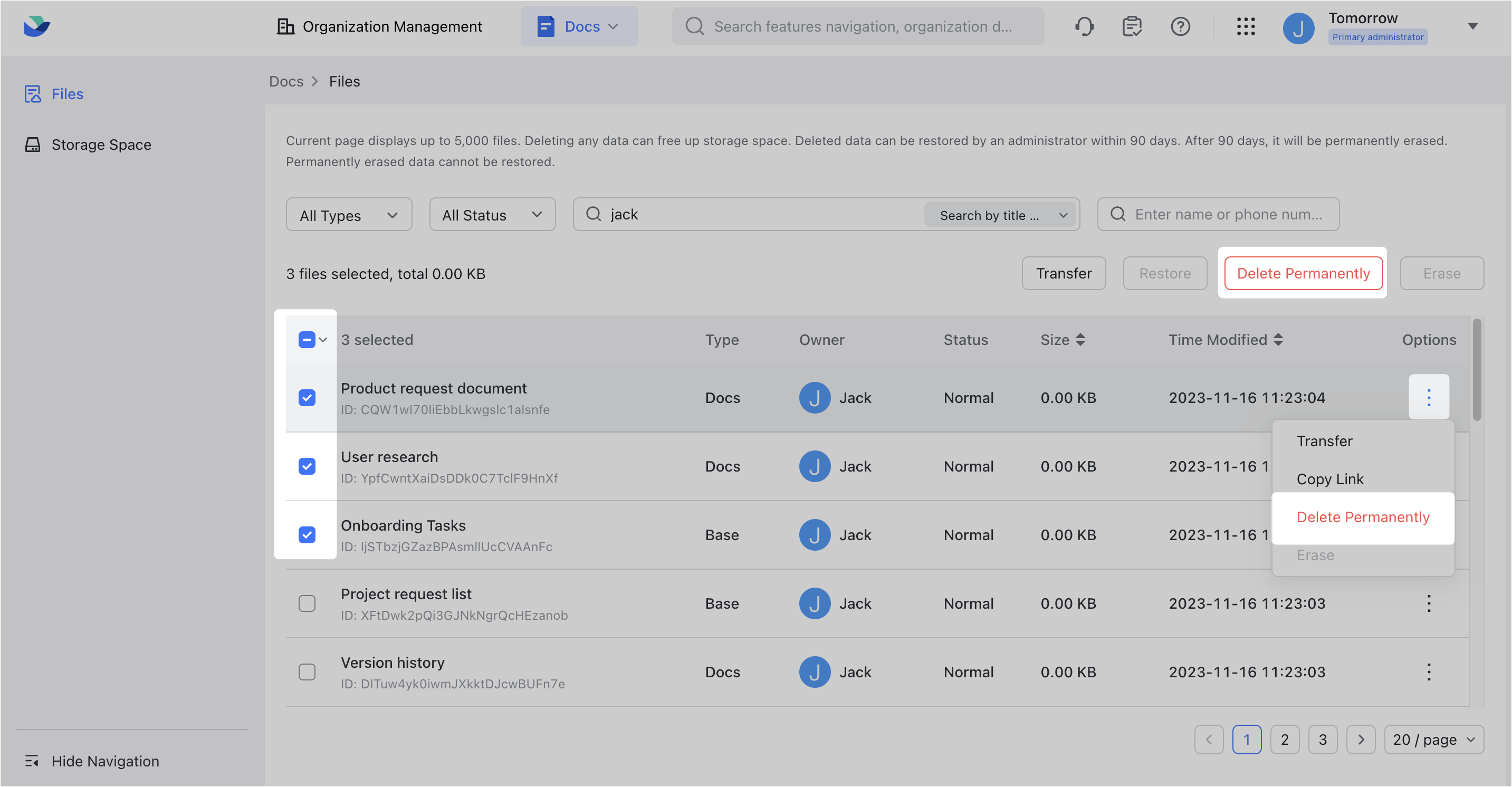
Task: Click the disabled Erase button above table
Action: coord(1441,273)
